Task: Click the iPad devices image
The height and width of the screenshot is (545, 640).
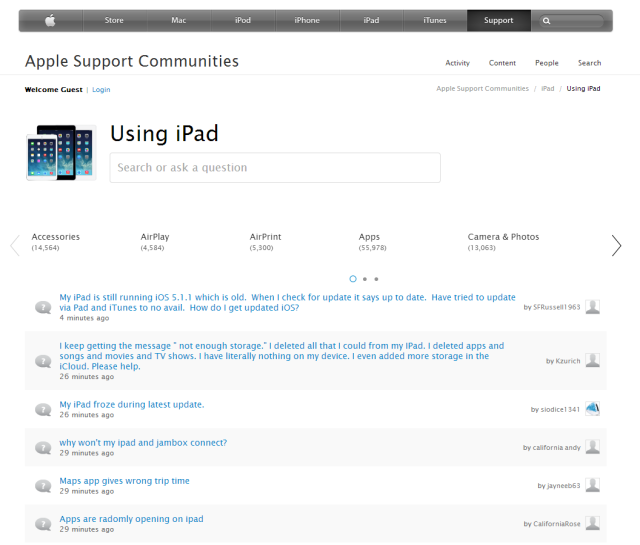Action: [61, 153]
